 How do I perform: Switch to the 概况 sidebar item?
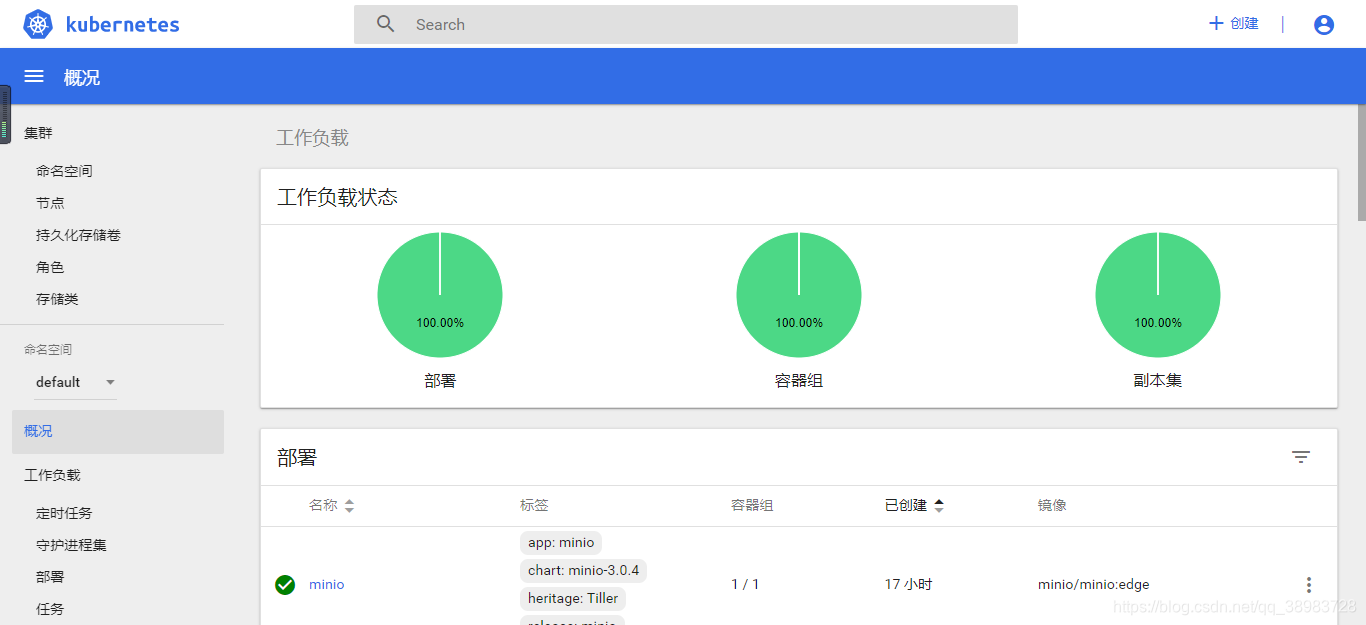click(37, 431)
